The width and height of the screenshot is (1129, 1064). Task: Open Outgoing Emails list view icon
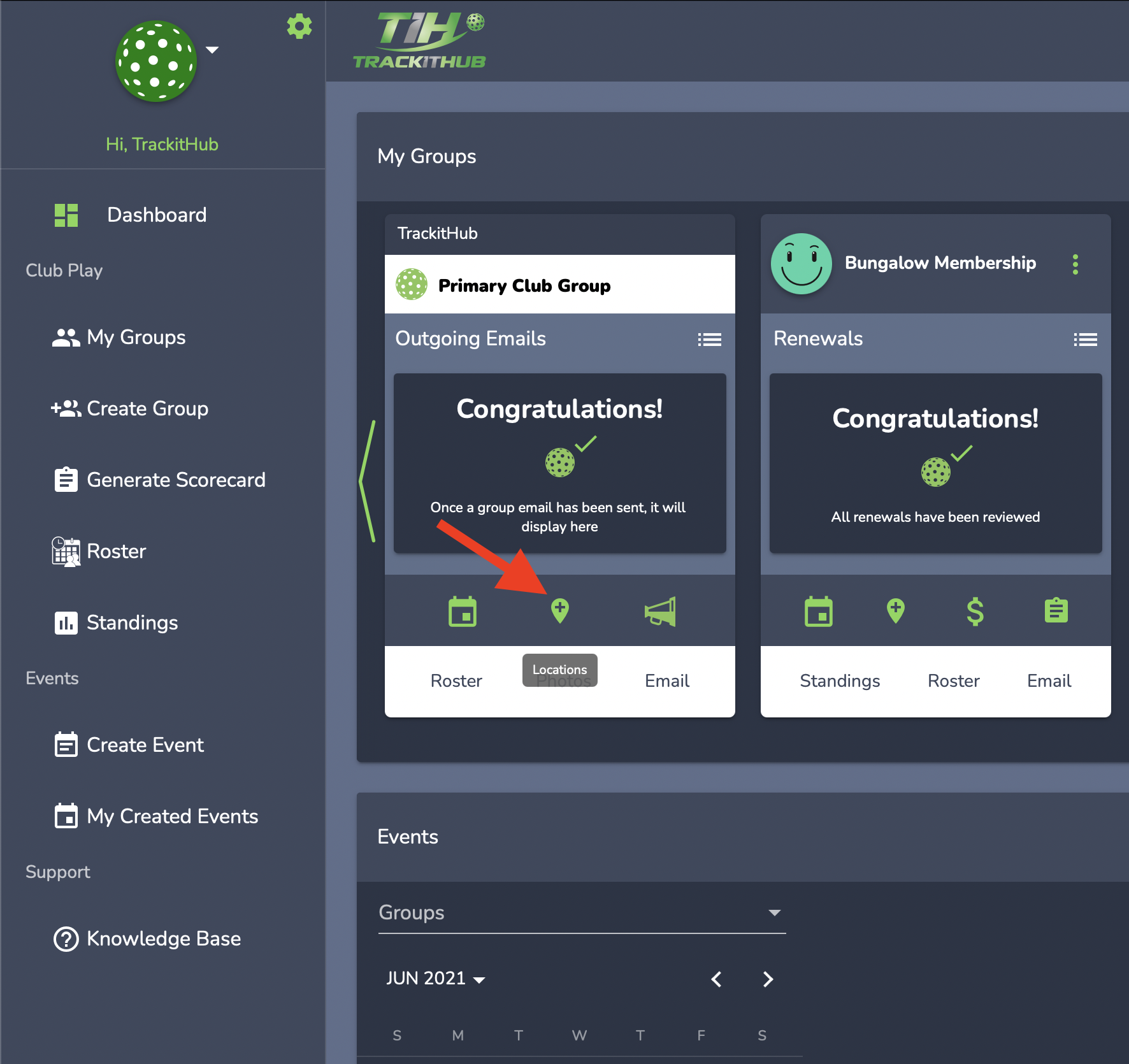coord(710,340)
